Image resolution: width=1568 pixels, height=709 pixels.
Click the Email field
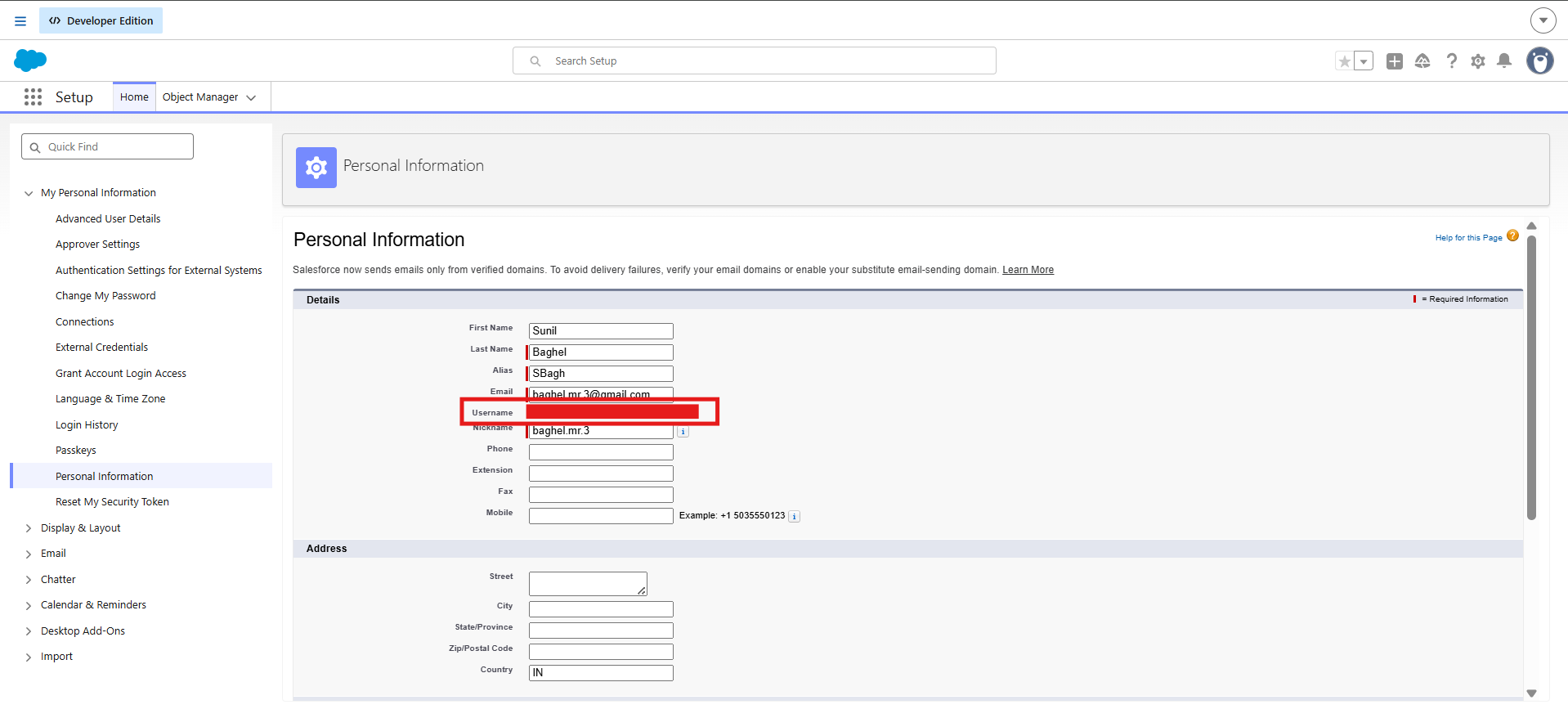point(601,393)
